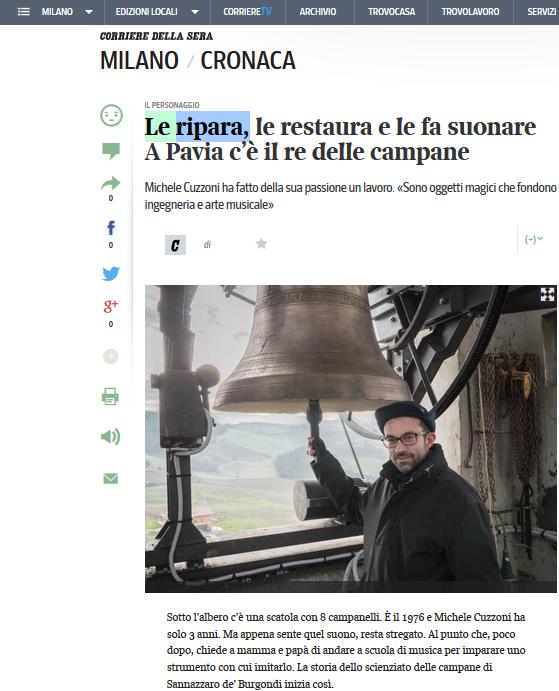Share article on Twitter
This screenshot has height=691, width=559.
111,274
